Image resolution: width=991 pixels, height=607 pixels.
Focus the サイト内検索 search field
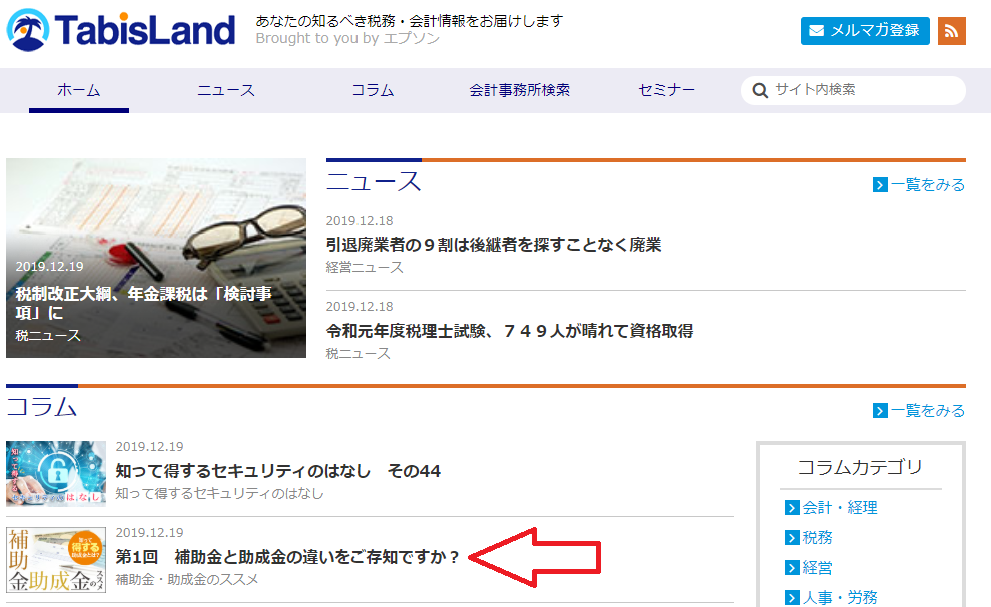(x=865, y=90)
